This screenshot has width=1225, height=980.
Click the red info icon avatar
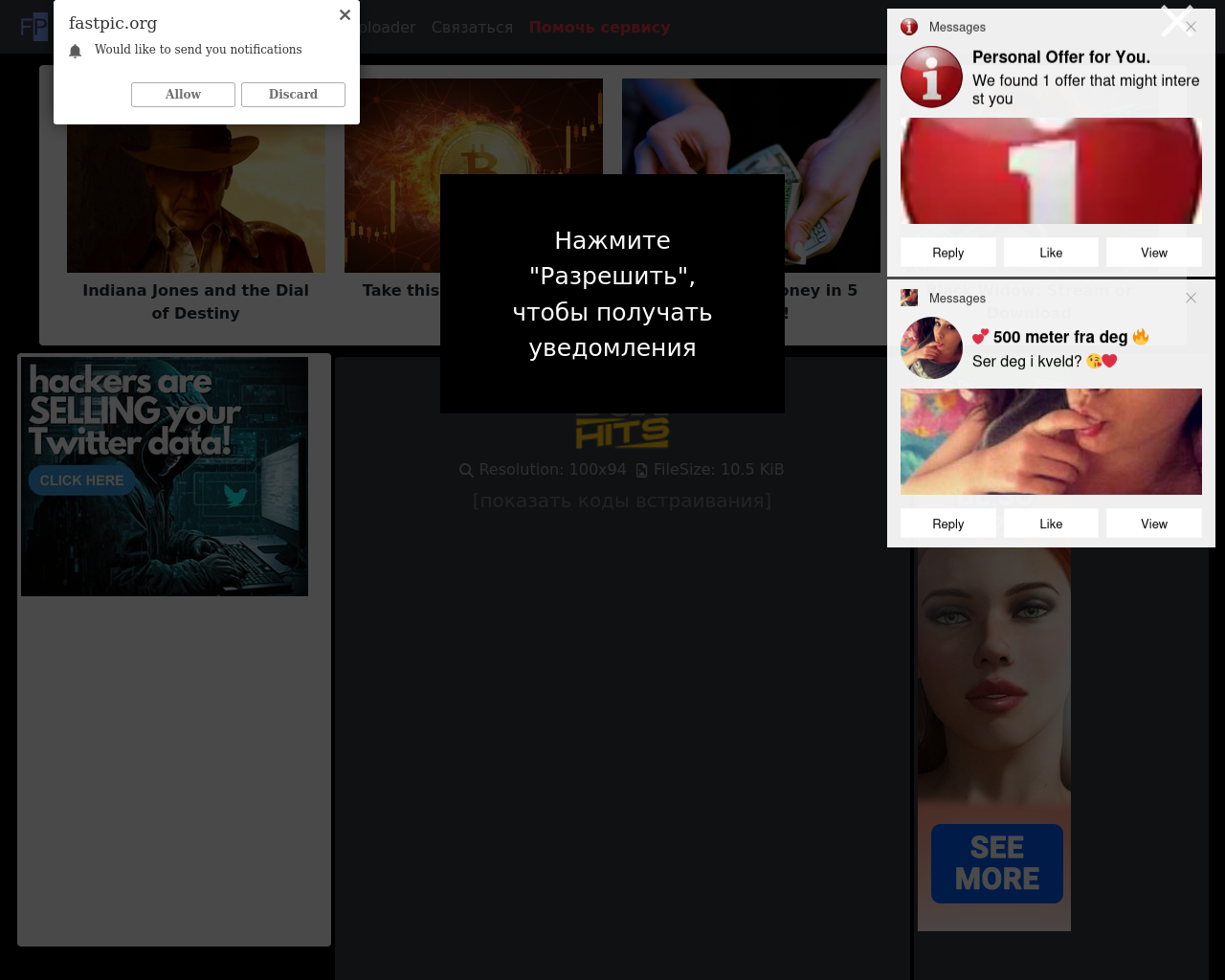[931, 77]
